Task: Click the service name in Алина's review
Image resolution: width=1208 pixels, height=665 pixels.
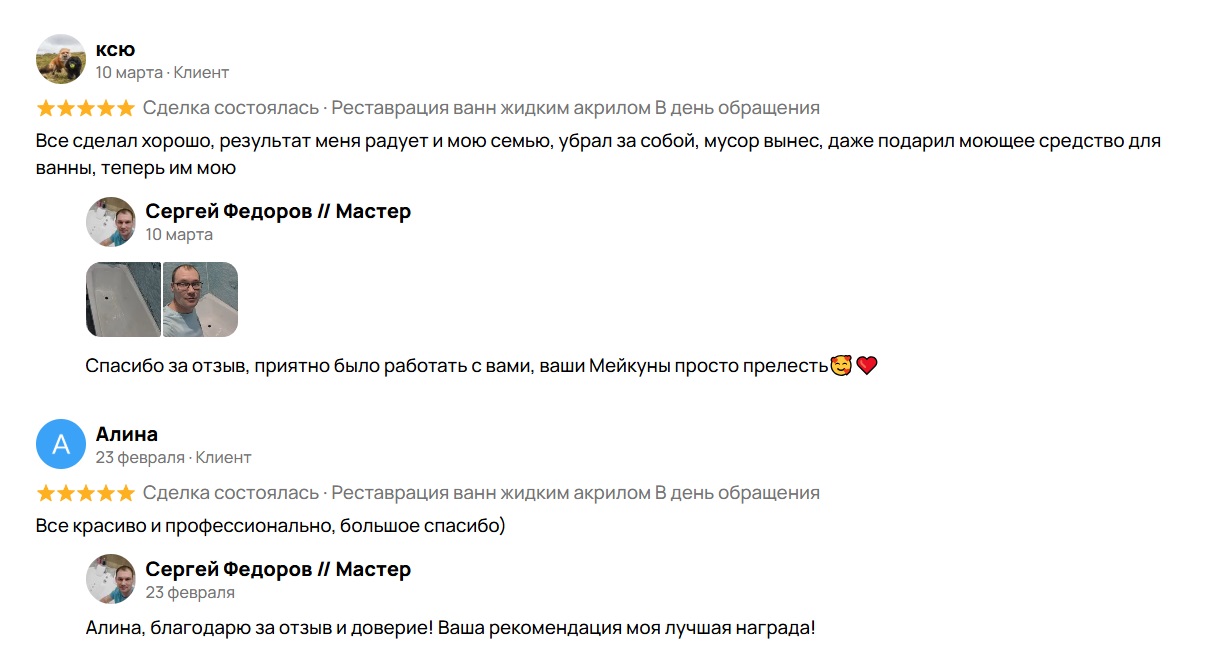Action: [575, 493]
